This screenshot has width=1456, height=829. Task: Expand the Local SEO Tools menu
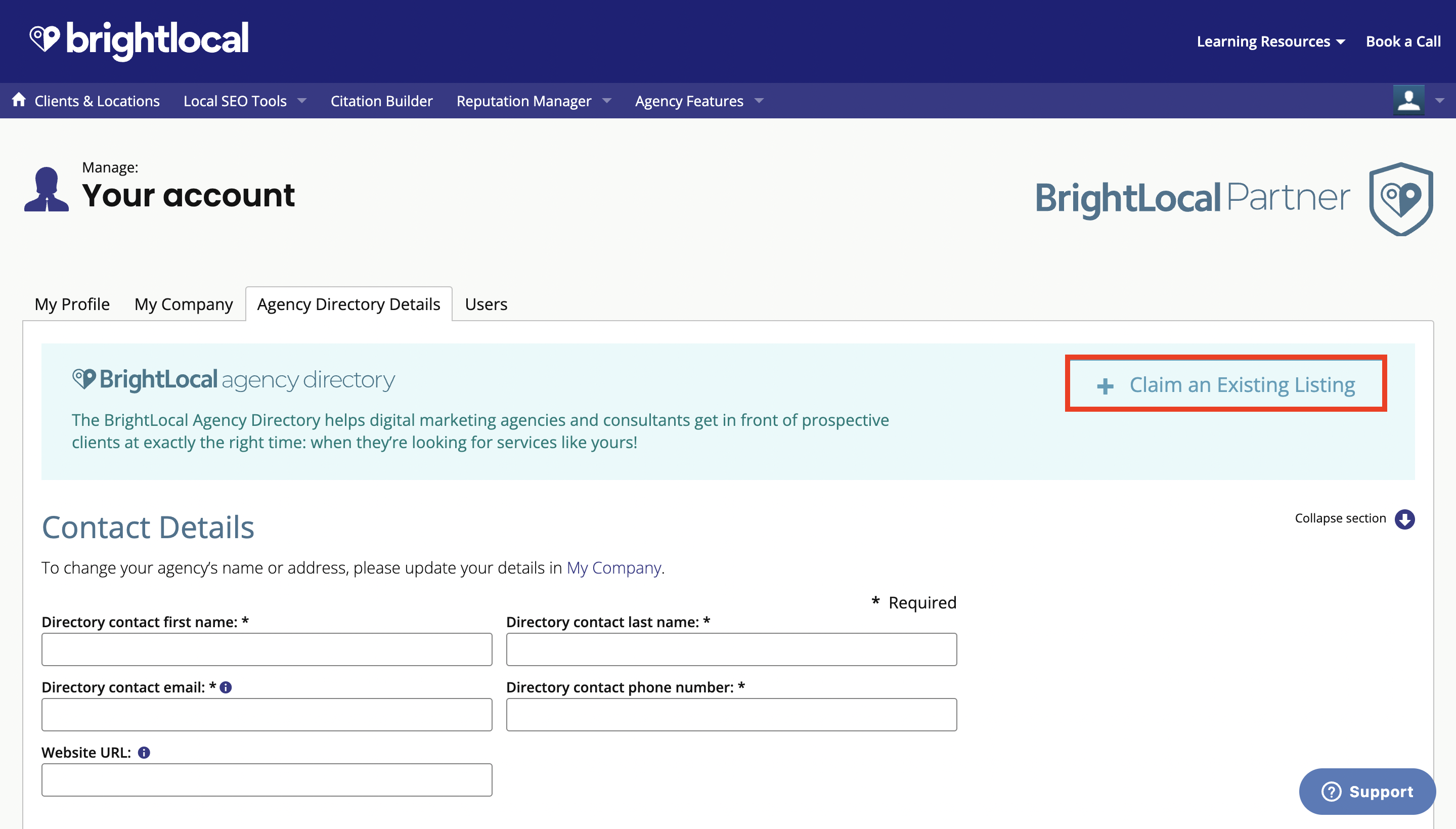click(x=245, y=101)
